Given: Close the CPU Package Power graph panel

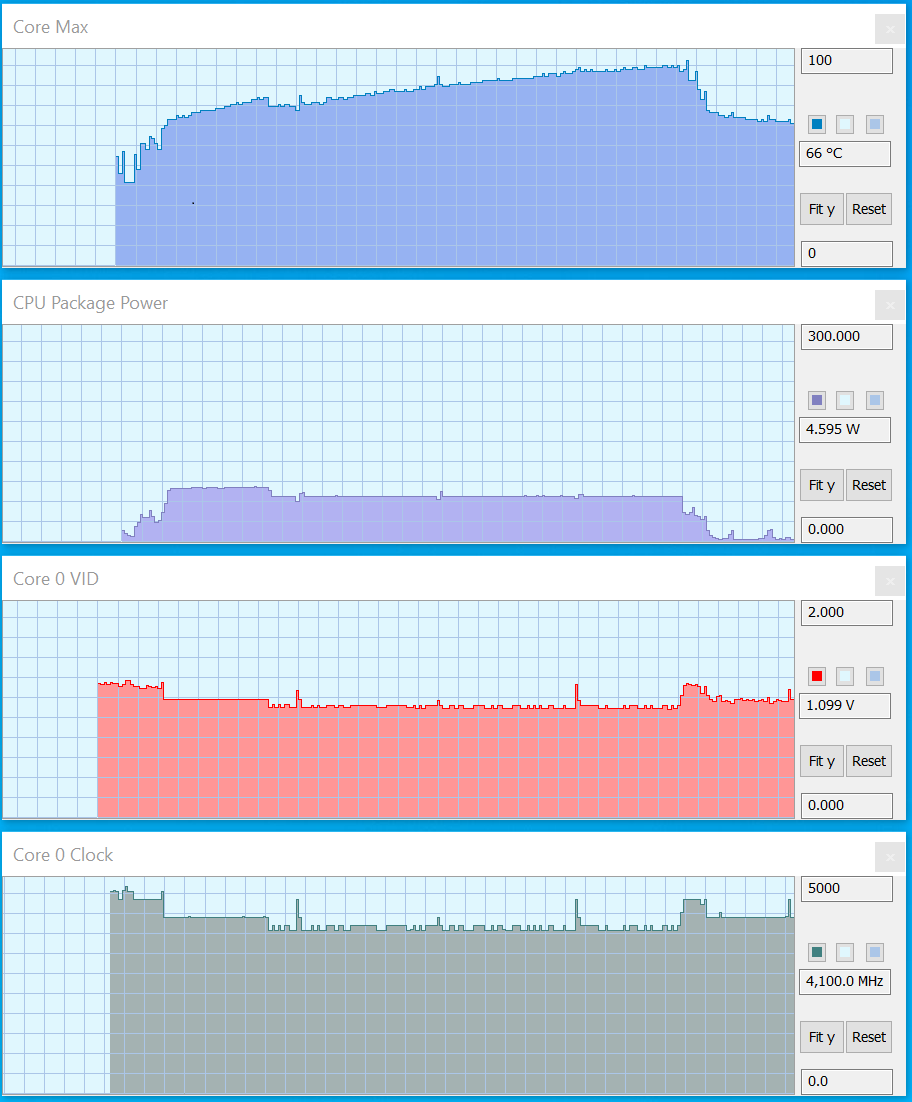Looking at the screenshot, I should (890, 305).
